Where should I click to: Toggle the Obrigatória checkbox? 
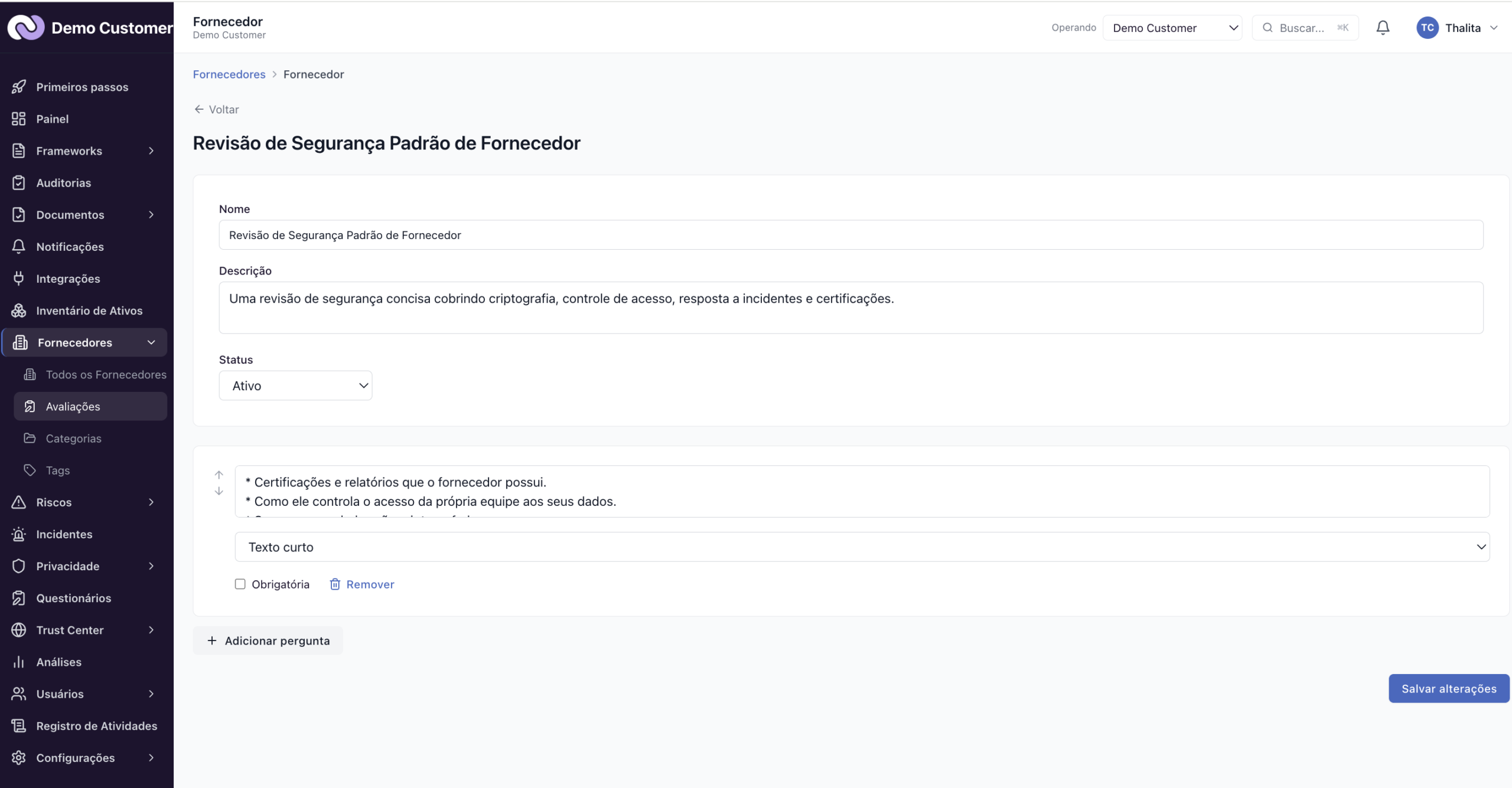tap(240, 584)
